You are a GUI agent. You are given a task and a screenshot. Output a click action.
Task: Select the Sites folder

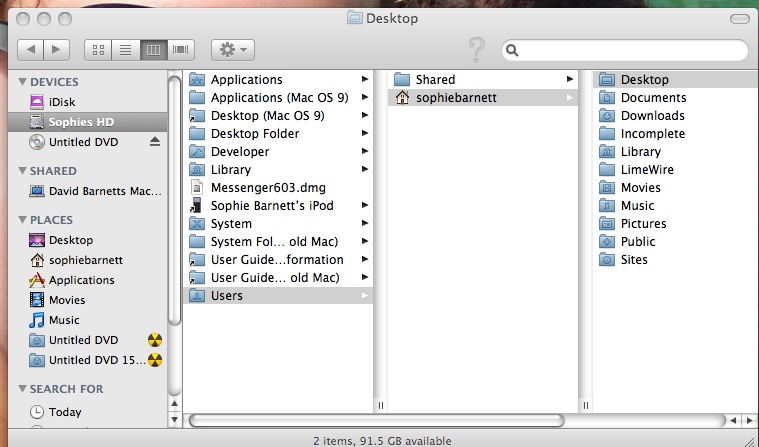(676, 260)
